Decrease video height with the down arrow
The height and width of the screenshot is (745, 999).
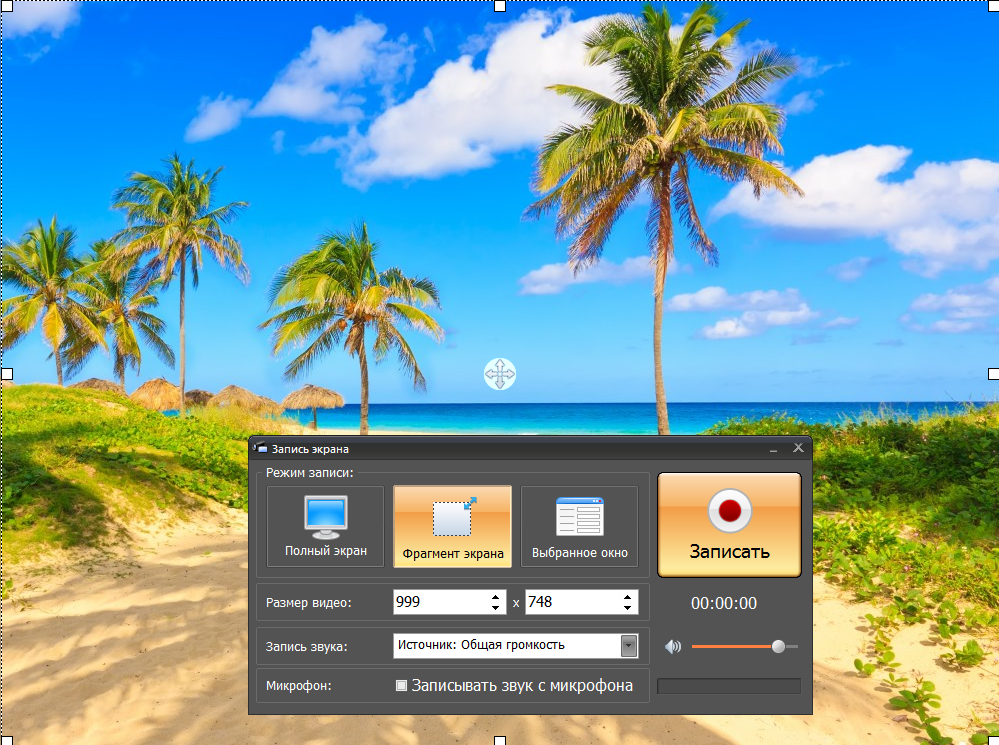(x=627, y=608)
